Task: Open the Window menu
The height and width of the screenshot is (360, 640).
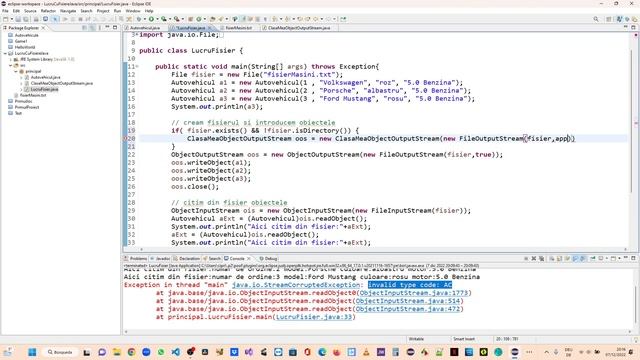Action: [133, 11]
